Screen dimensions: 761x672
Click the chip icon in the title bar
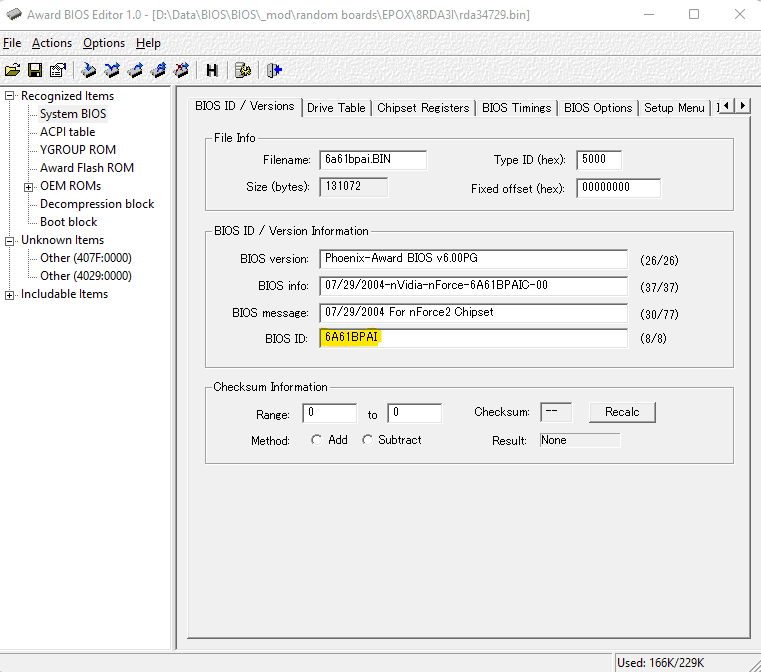[x=14, y=15]
